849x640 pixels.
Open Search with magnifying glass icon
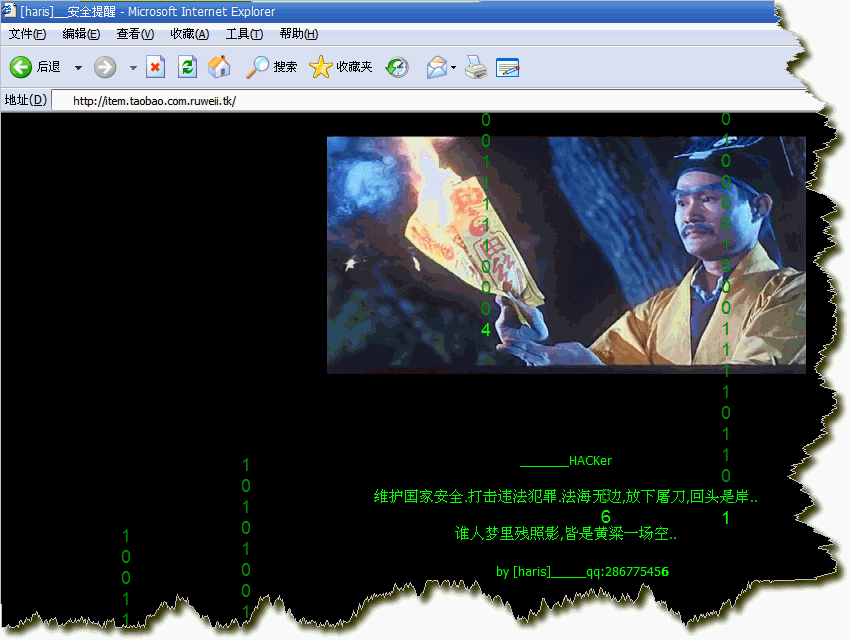[271, 67]
